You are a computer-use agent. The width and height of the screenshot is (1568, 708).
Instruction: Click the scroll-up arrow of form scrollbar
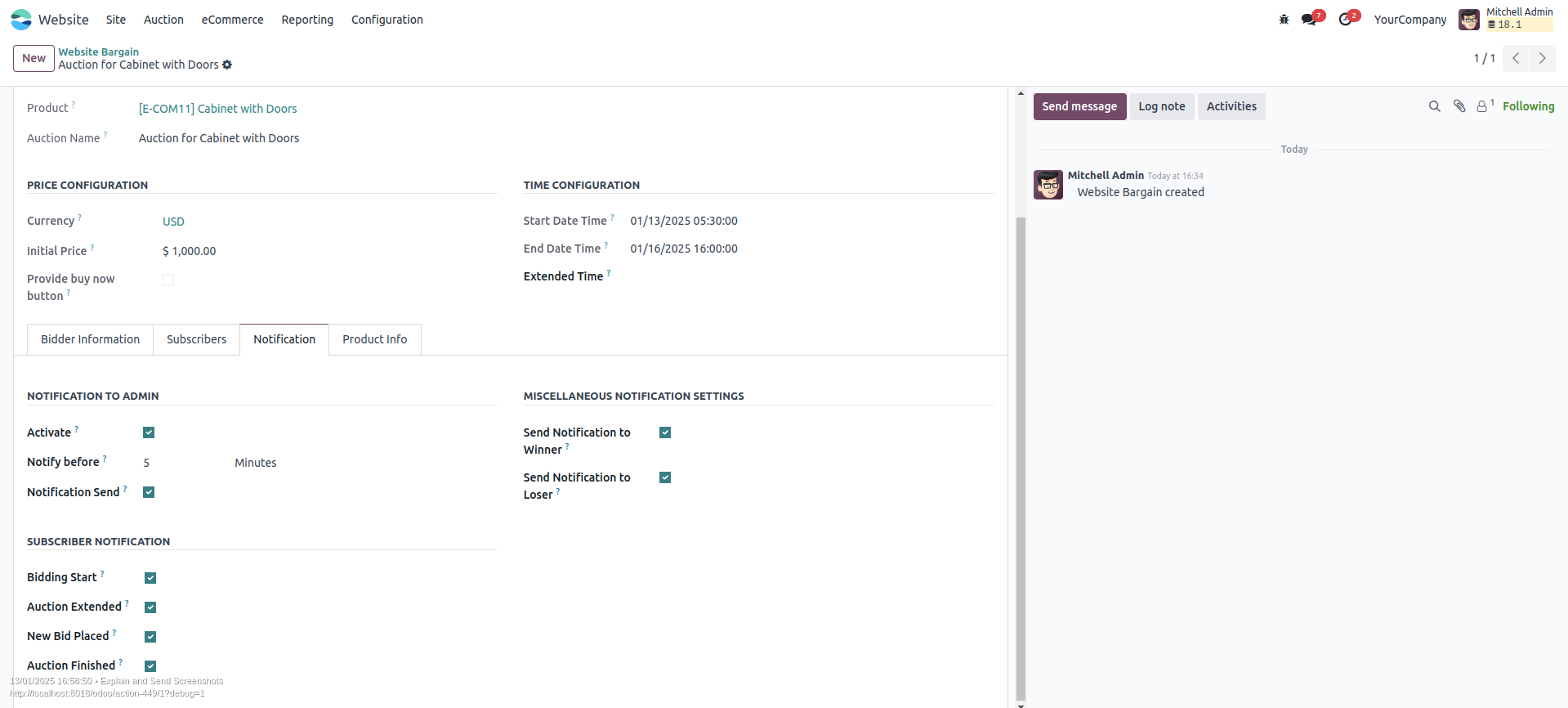pos(1021,93)
